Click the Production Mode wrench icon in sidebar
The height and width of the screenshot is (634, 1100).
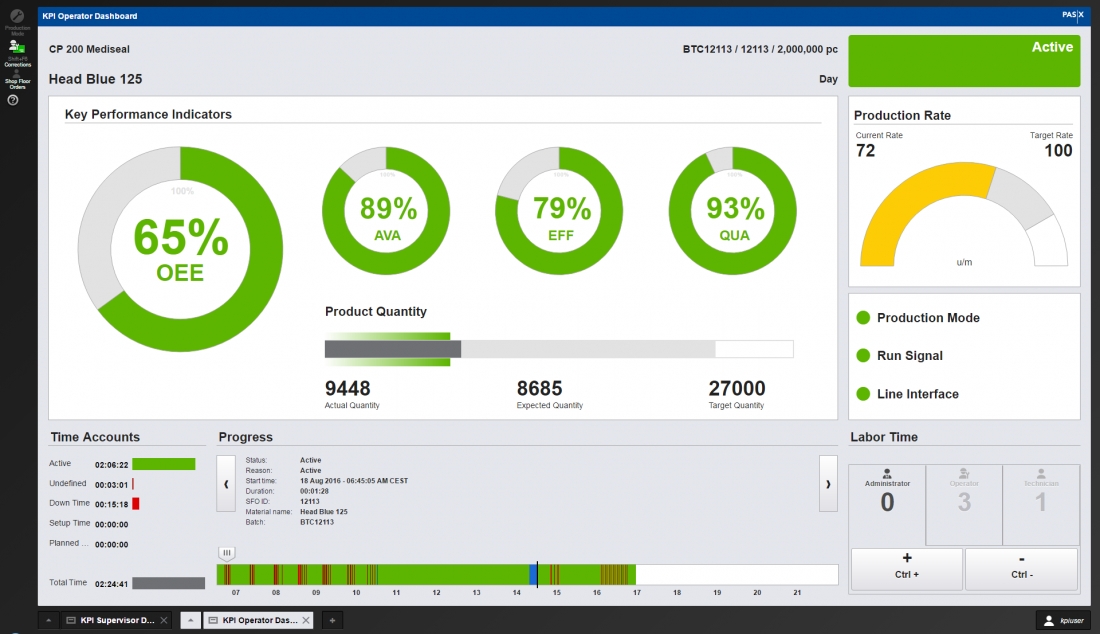16,17
